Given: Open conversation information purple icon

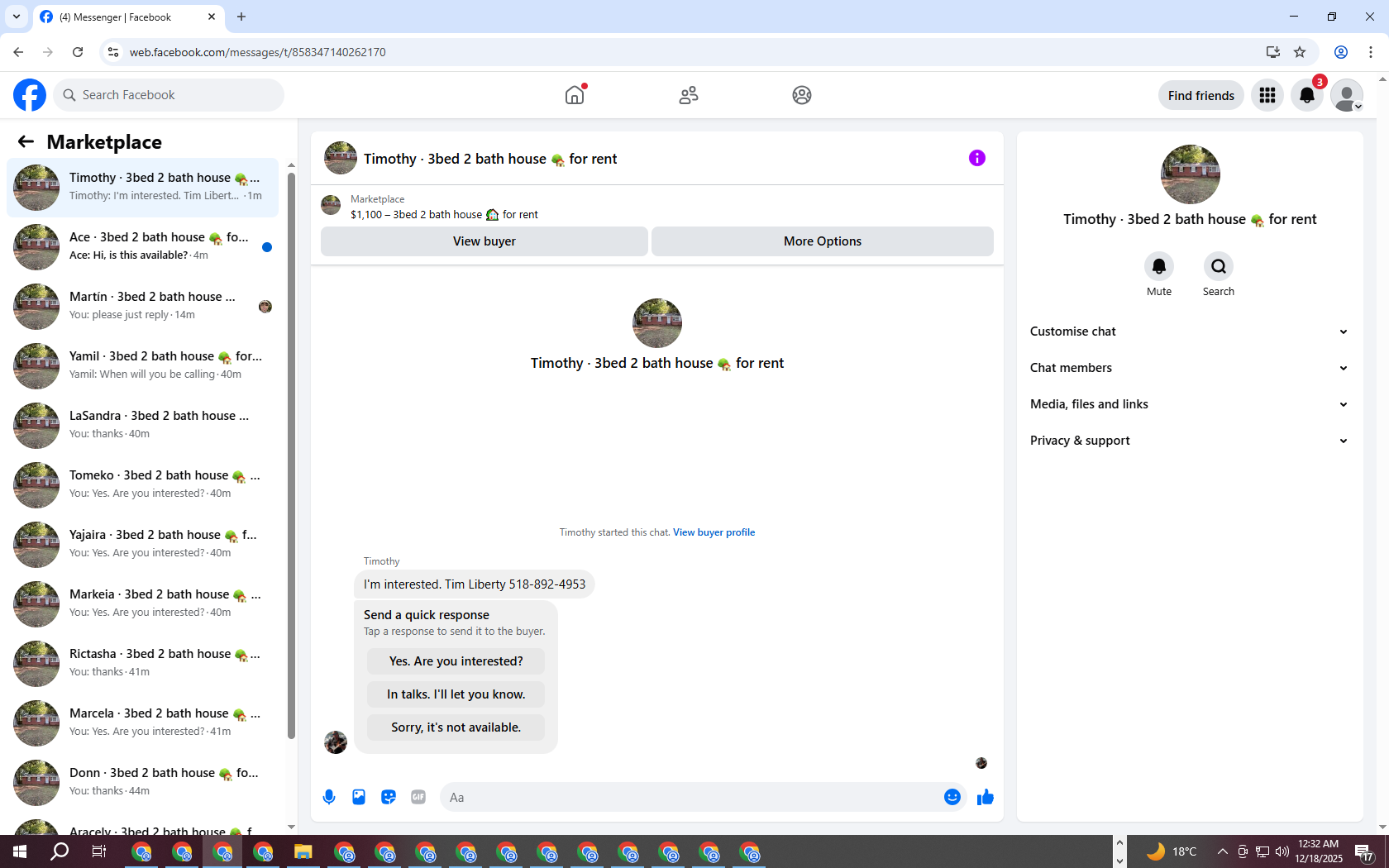Looking at the screenshot, I should (977, 158).
